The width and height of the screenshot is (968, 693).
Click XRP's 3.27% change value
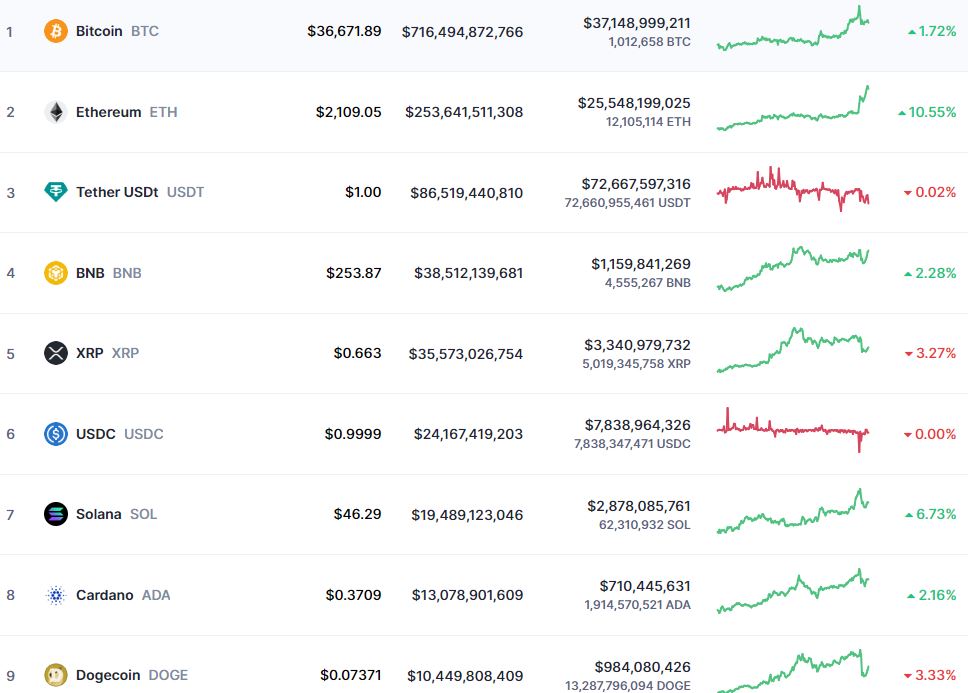[x=930, y=353]
